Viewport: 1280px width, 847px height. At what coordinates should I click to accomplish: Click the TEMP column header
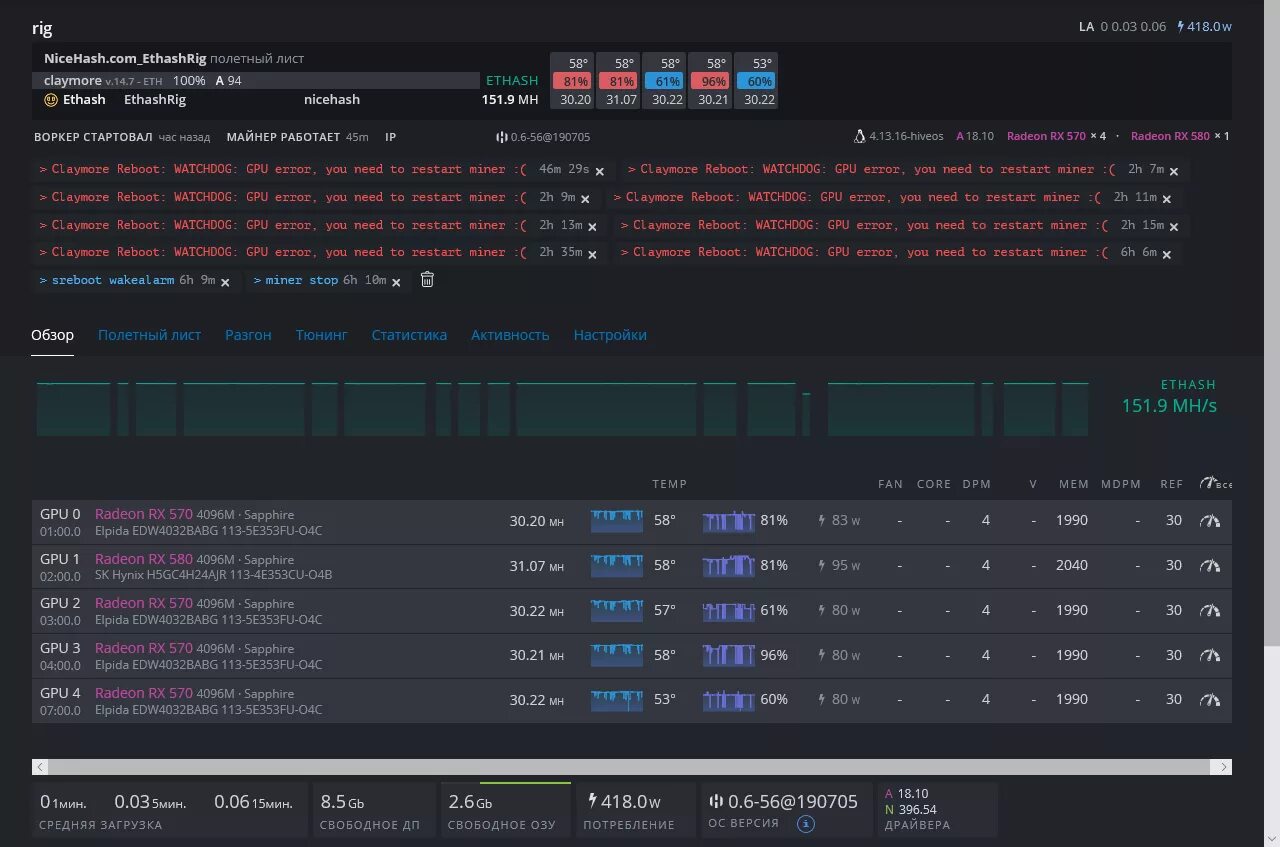click(x=669, y=484)
